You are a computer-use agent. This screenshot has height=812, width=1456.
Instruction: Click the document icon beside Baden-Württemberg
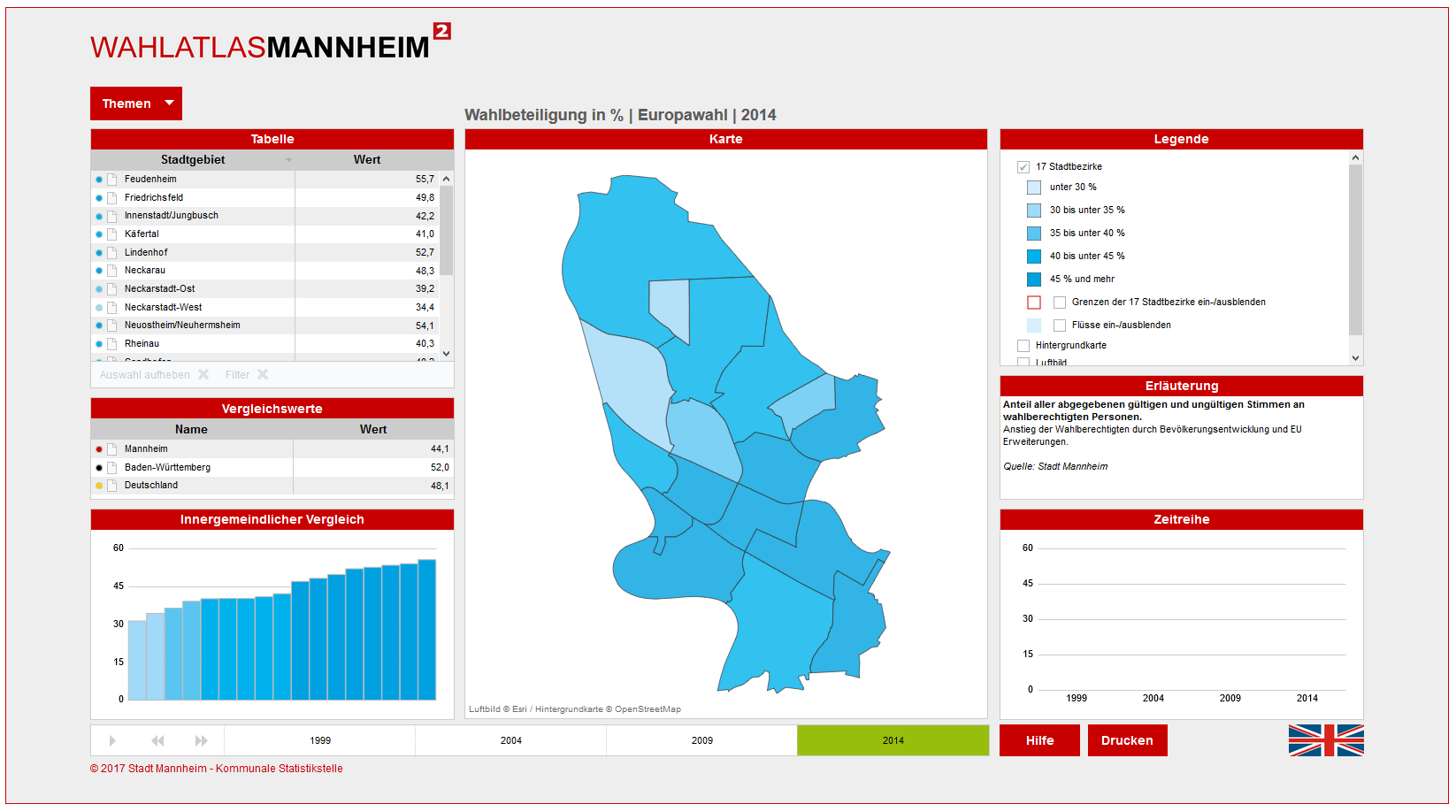pos(112,468)
